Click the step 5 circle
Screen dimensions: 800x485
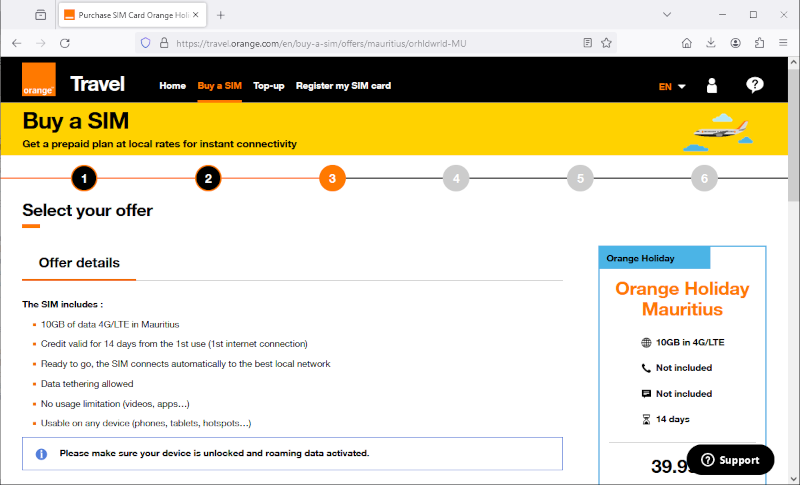(x=580, y=178)
